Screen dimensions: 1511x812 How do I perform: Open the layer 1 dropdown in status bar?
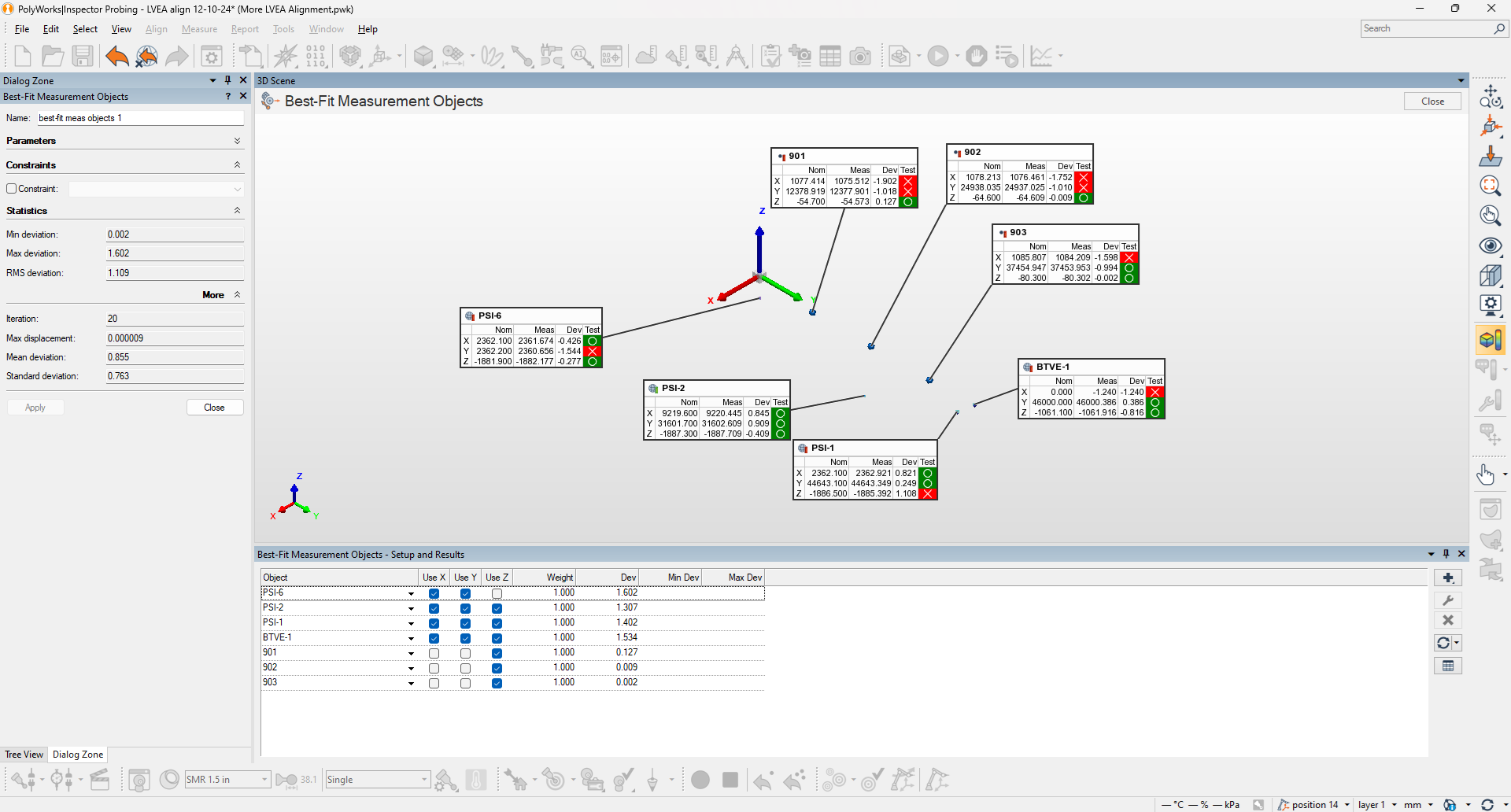pos(1395,805)
